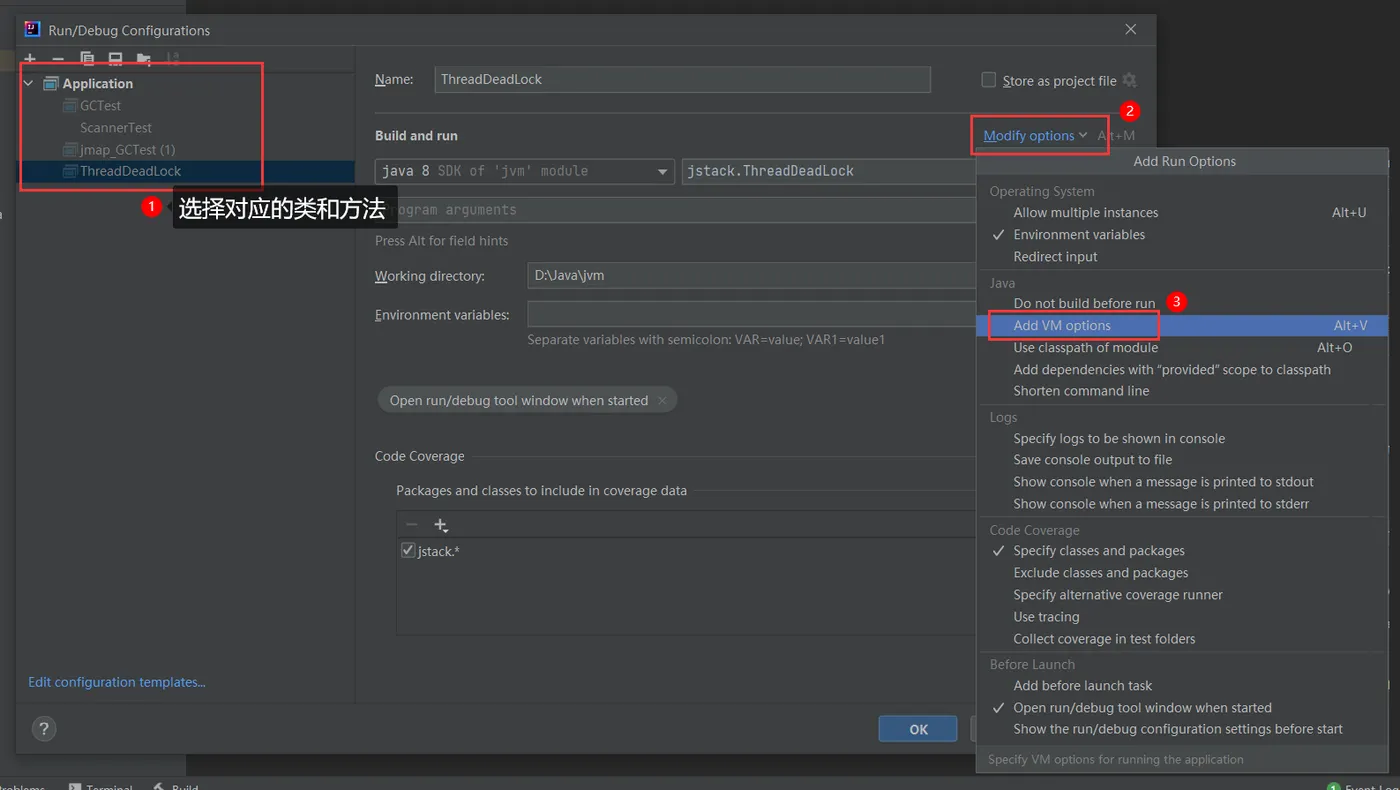1400x790 pixels.
Task: Click the IntelliJ logo in dialog title bar
Action: point(32,29)
